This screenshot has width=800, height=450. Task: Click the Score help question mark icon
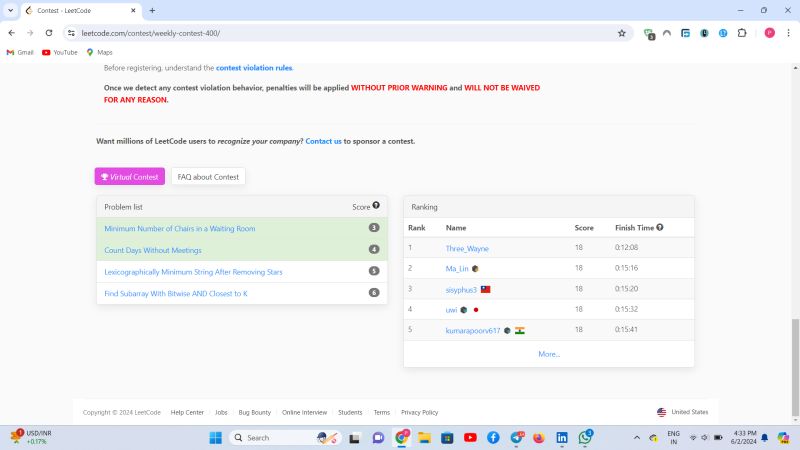[x=376, y=205]
